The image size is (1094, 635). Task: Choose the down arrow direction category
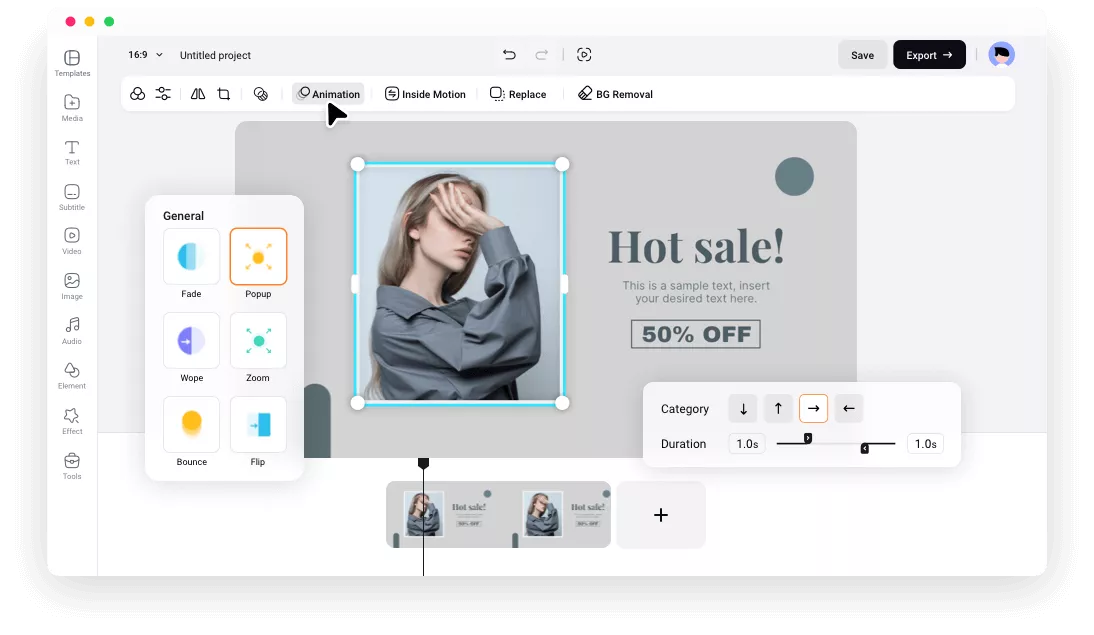click(743, 408)
